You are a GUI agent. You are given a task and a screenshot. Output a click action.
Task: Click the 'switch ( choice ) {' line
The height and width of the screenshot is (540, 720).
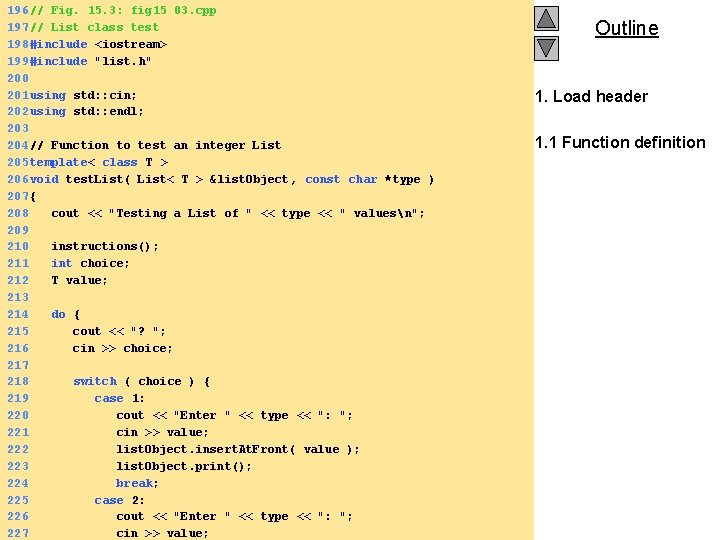(x=141, y=381)
